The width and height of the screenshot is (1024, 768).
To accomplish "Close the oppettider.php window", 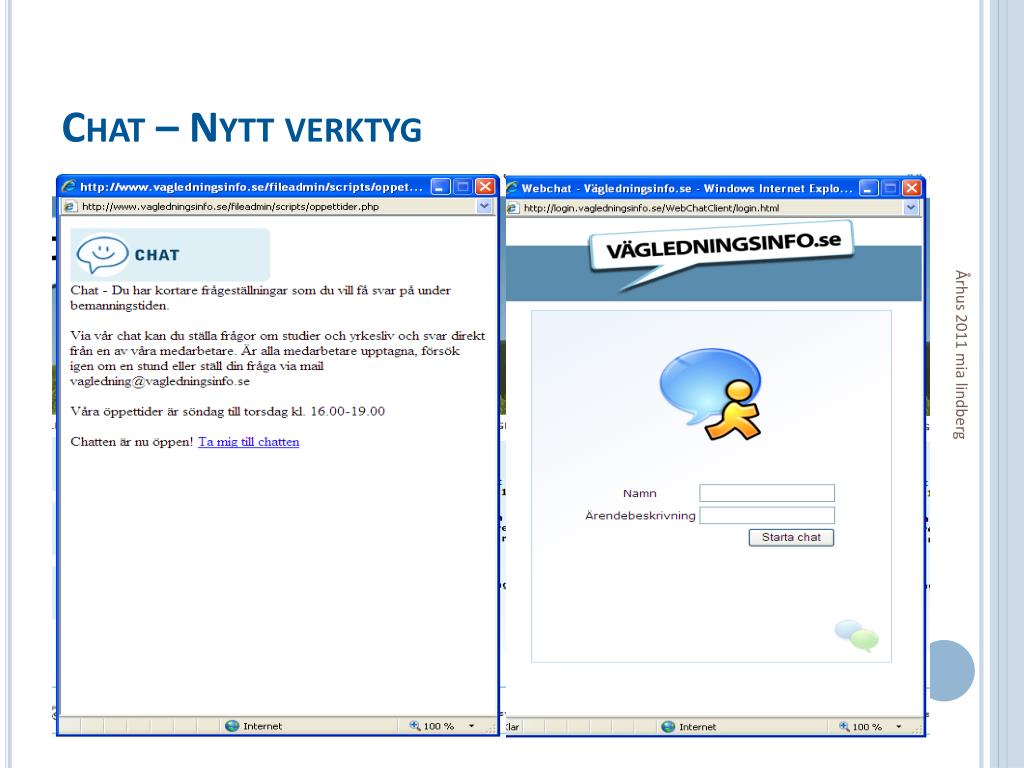I will [485, 187].
